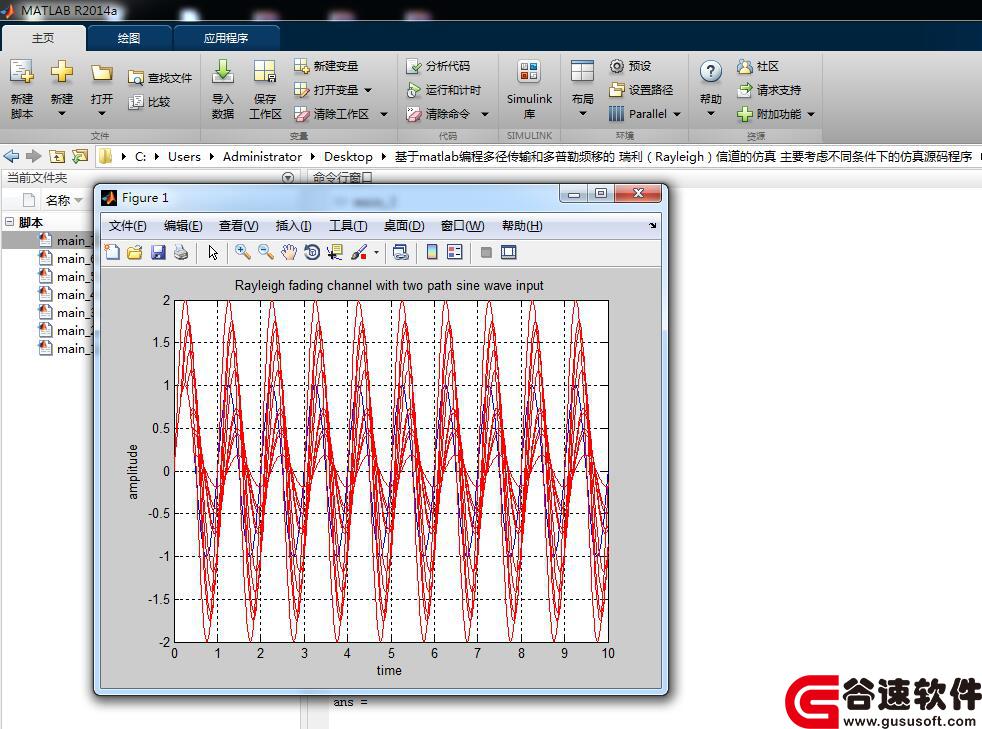982x729 pixels.
Task: Toggle the Data Cursor tool
Action: (335, 252)
